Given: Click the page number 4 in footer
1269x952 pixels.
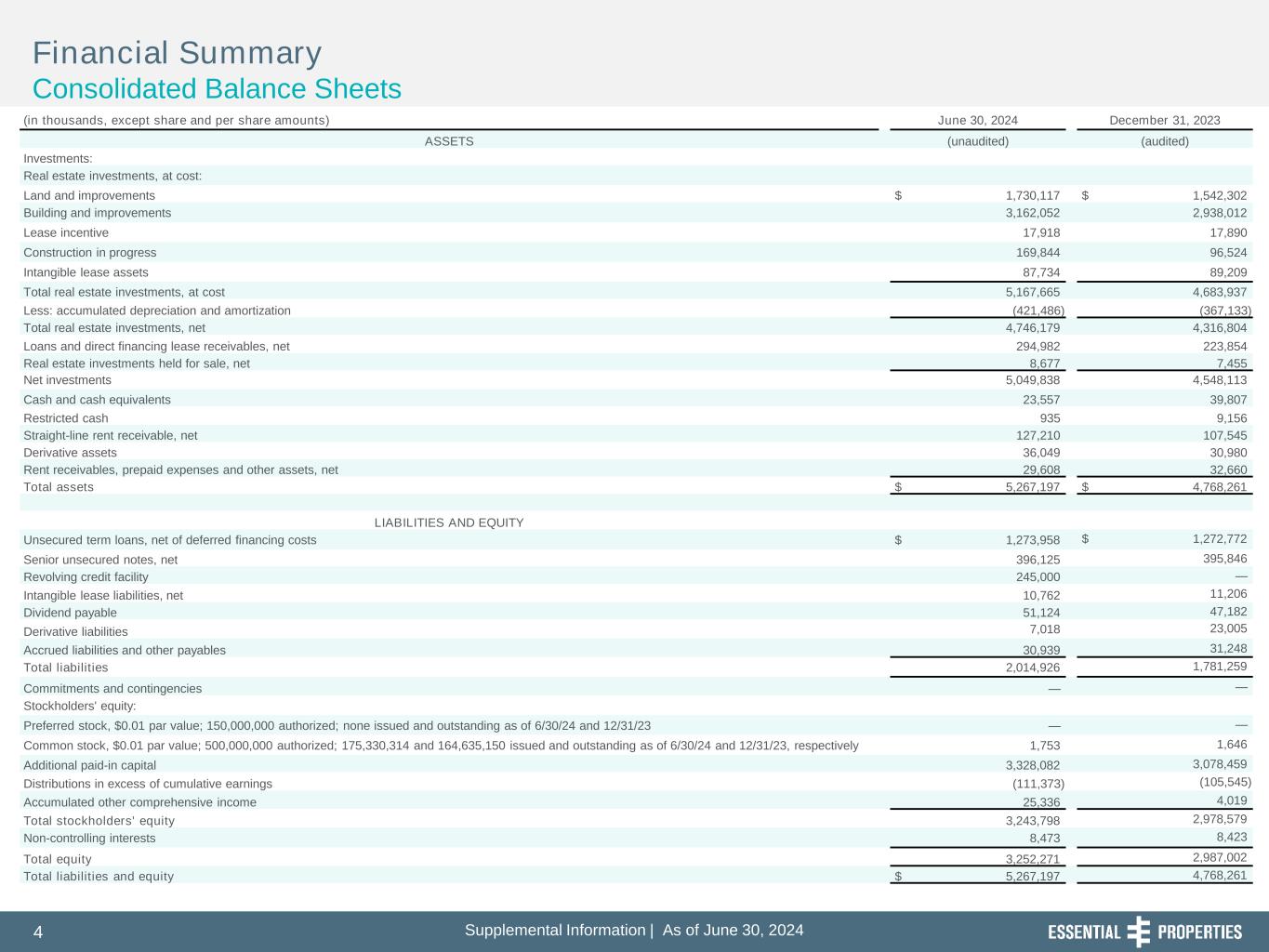Looking at the screenshot, I should [x=38, y=932].
